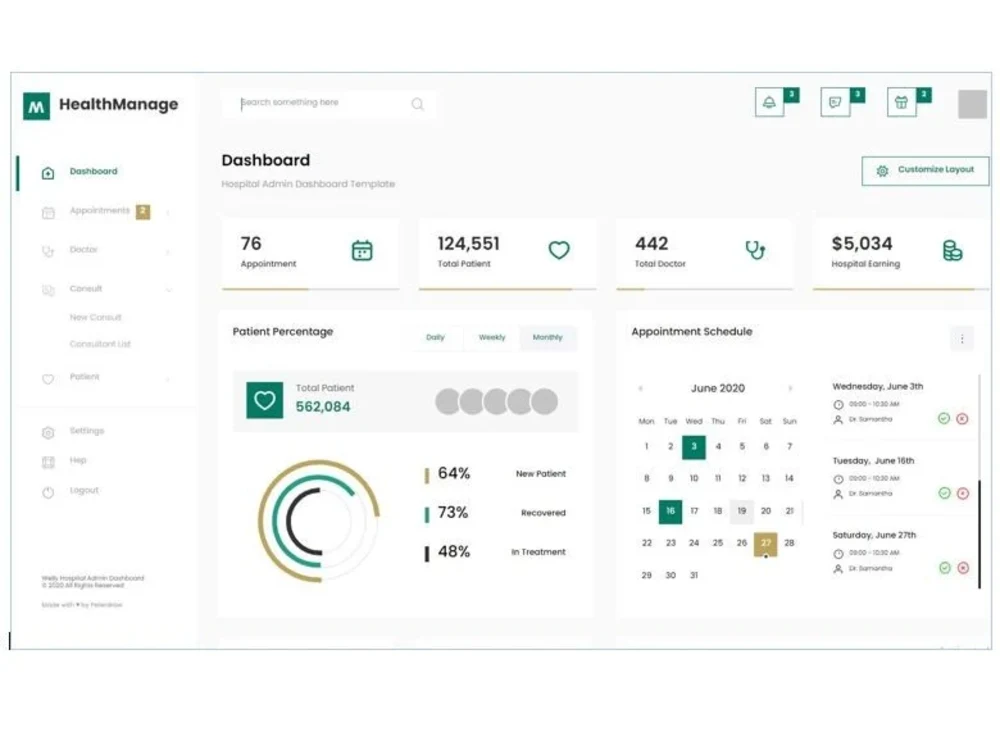Click the Customize Layout button
Viewport: 1000px width, 750px height.
(x=925, y=170)
